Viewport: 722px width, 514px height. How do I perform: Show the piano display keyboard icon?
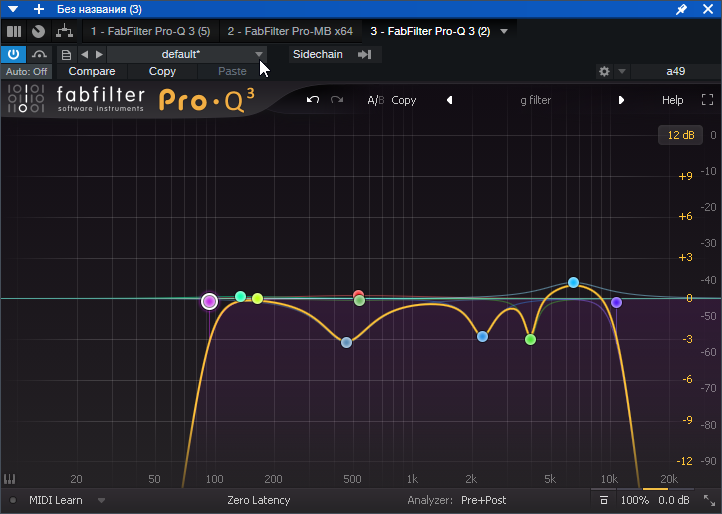point(9,479)
